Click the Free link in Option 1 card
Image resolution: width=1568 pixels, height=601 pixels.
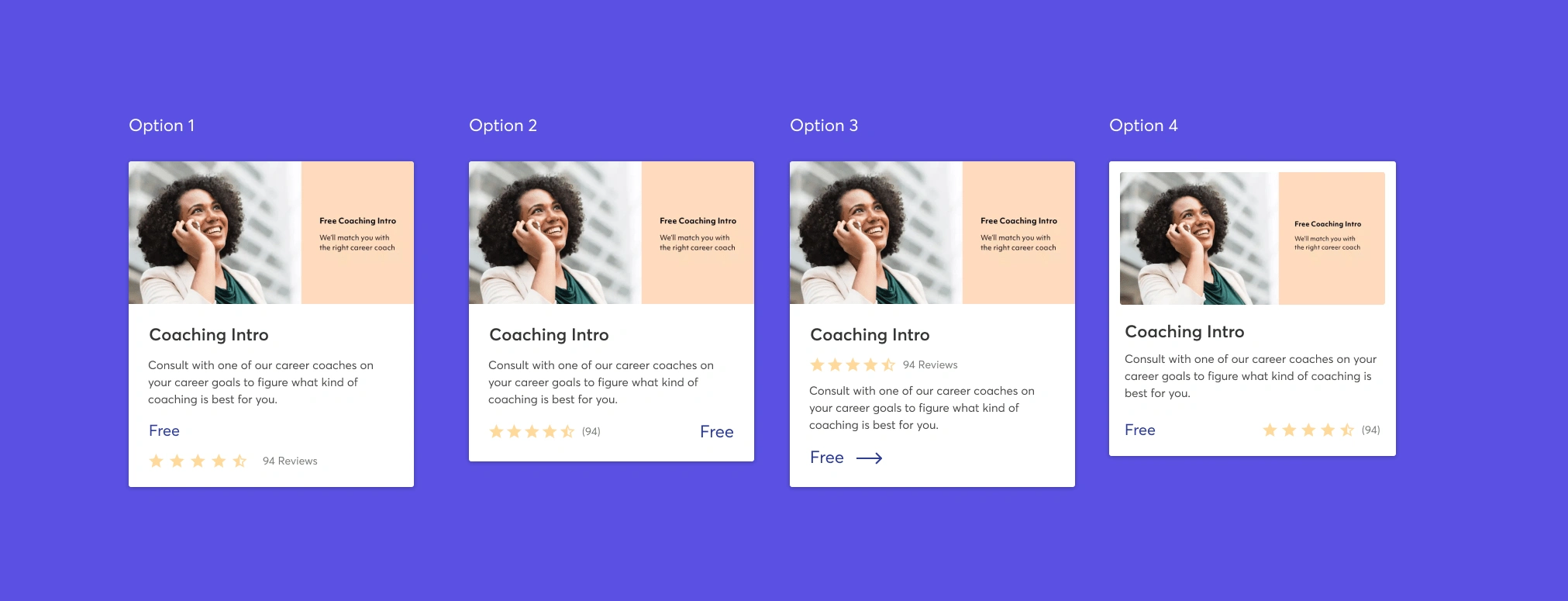(164, 430)
